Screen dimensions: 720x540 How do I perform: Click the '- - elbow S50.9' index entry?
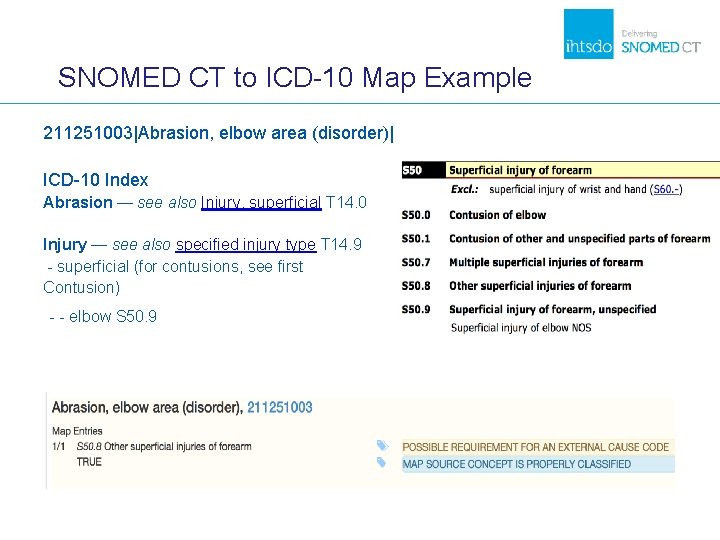pos(103,316)
